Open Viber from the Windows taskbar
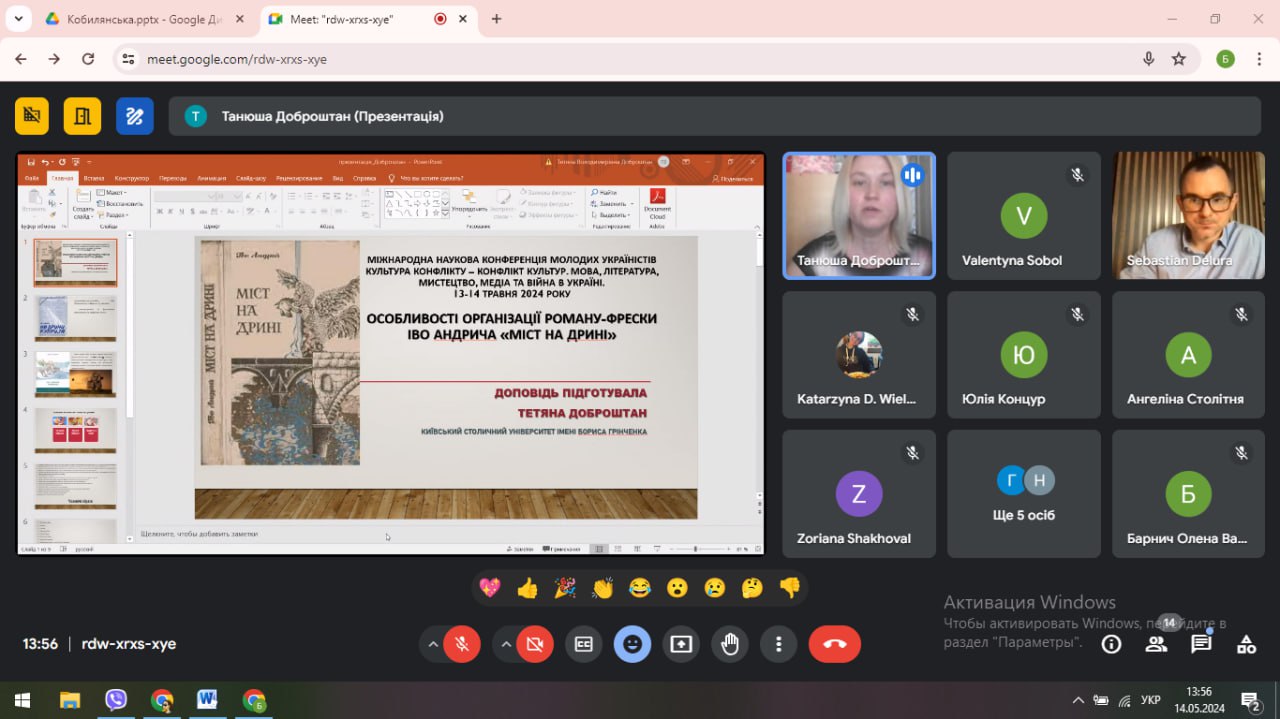 (x=116, y=700)
